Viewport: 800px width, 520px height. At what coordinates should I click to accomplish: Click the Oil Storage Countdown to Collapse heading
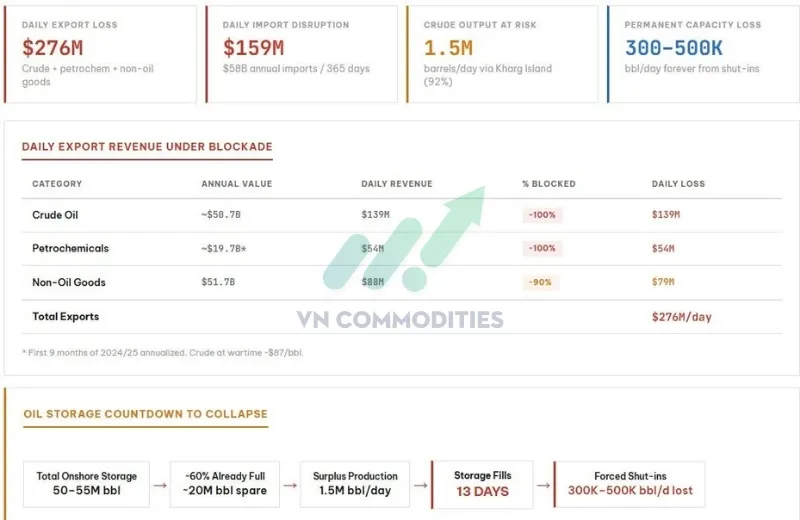(145, 414)
